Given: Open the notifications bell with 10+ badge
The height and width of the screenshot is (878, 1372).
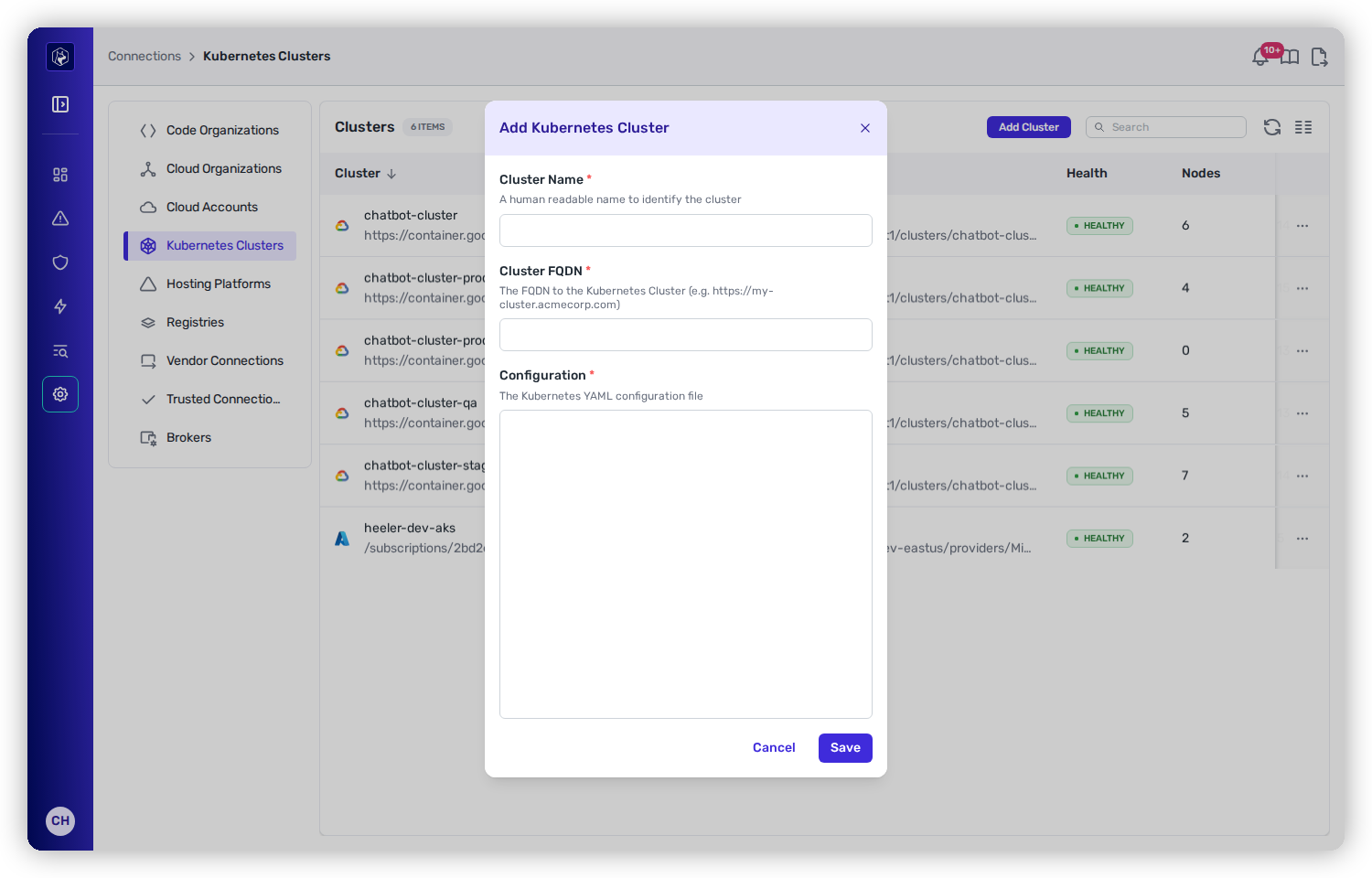Looking at the screenshot, I should [1262, 57].
